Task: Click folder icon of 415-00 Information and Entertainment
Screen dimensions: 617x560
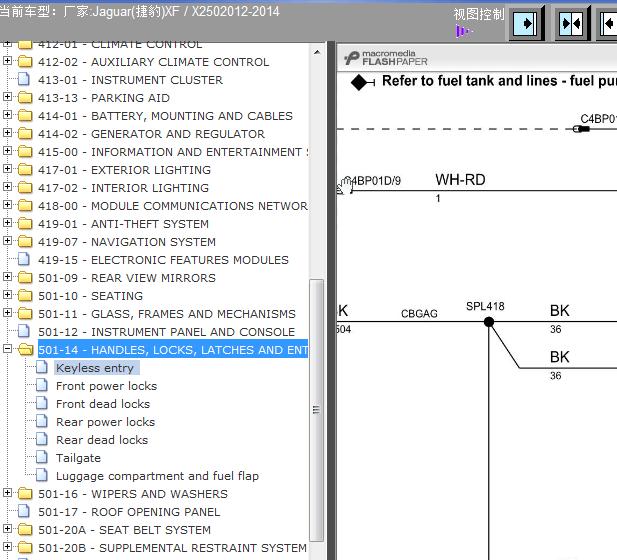Action: (26, 152)
